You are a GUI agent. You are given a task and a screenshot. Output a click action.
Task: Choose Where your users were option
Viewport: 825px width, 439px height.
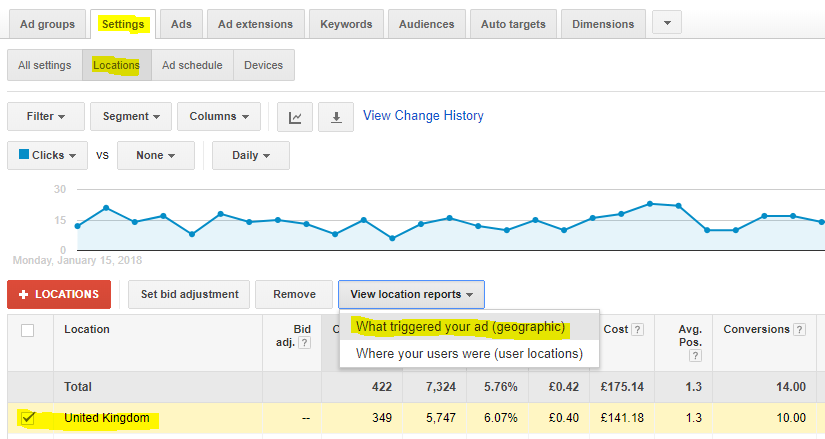(x=469, y=353)
